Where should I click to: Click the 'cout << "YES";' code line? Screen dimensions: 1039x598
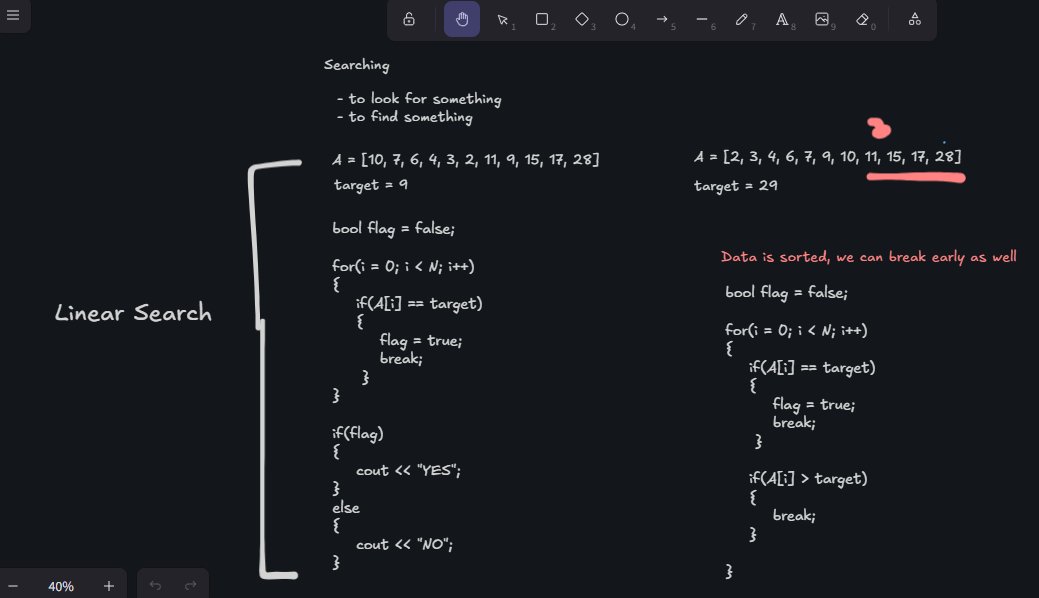(408, 470)
